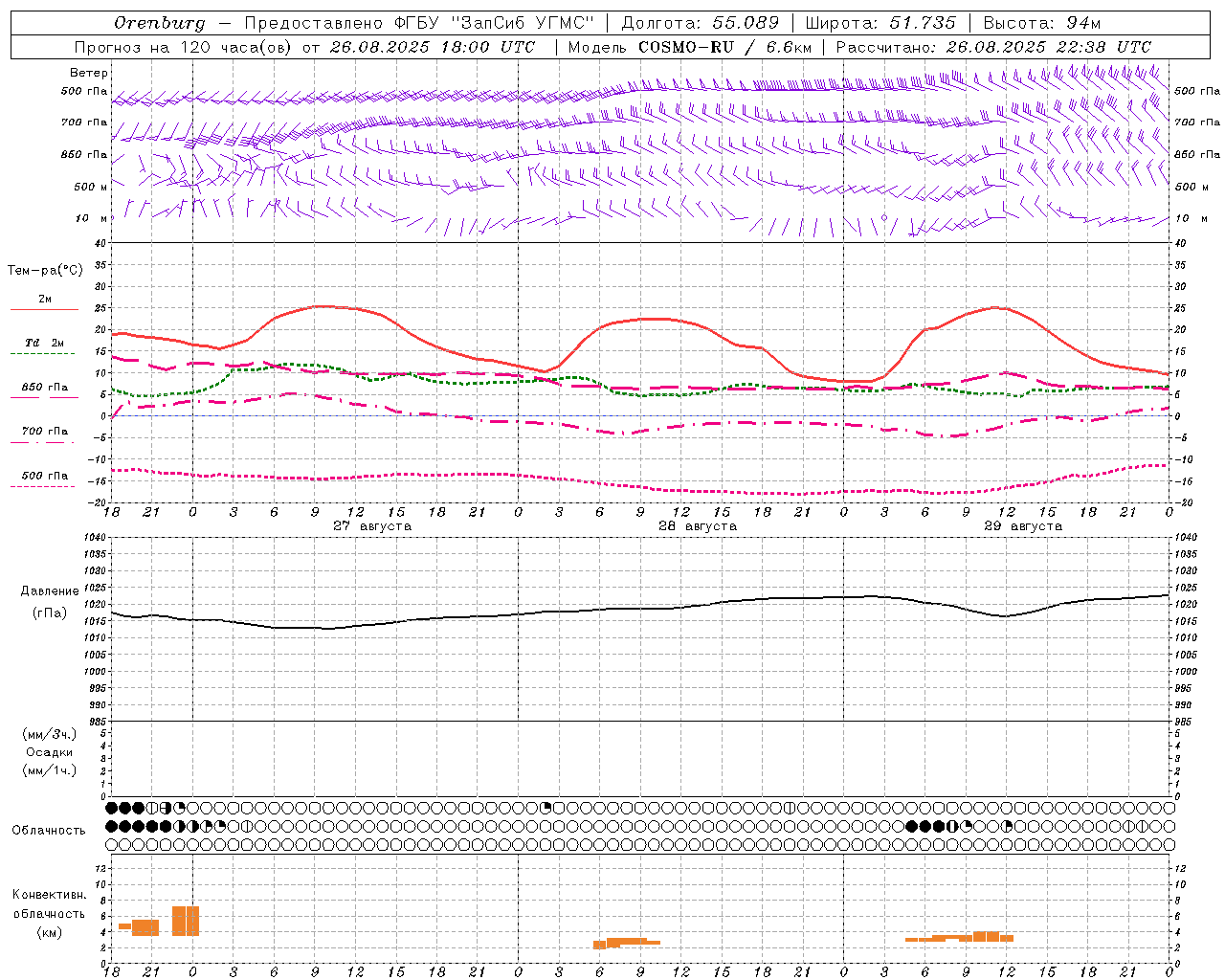Click the "Давление" pressure panel label
The width and height of the screenshot is (1225, 980).
point(50,591)
